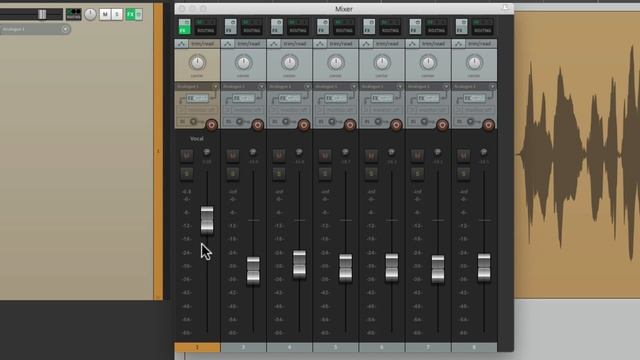Screen dimensions: 640x360
Task: Open input selector arrow on Vocal strip
Action: (215, 87)
